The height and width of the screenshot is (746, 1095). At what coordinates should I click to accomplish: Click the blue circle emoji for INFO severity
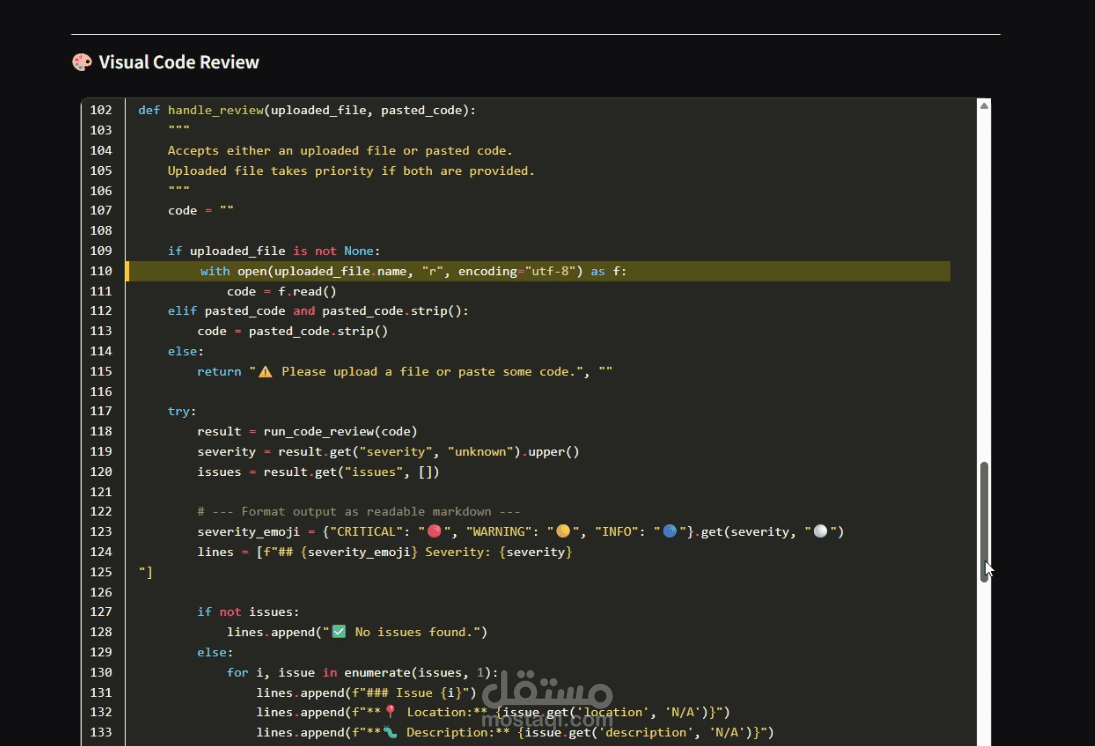(x=670, y=532)
